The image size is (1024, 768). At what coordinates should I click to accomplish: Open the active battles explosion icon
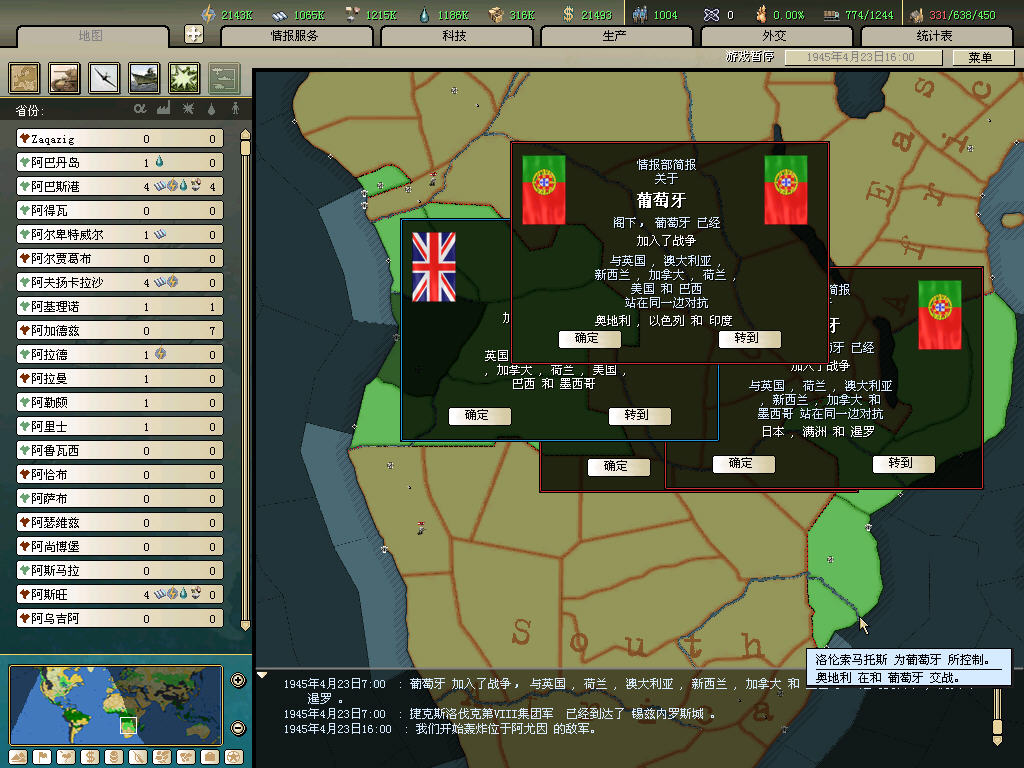(x=184, y=78)
